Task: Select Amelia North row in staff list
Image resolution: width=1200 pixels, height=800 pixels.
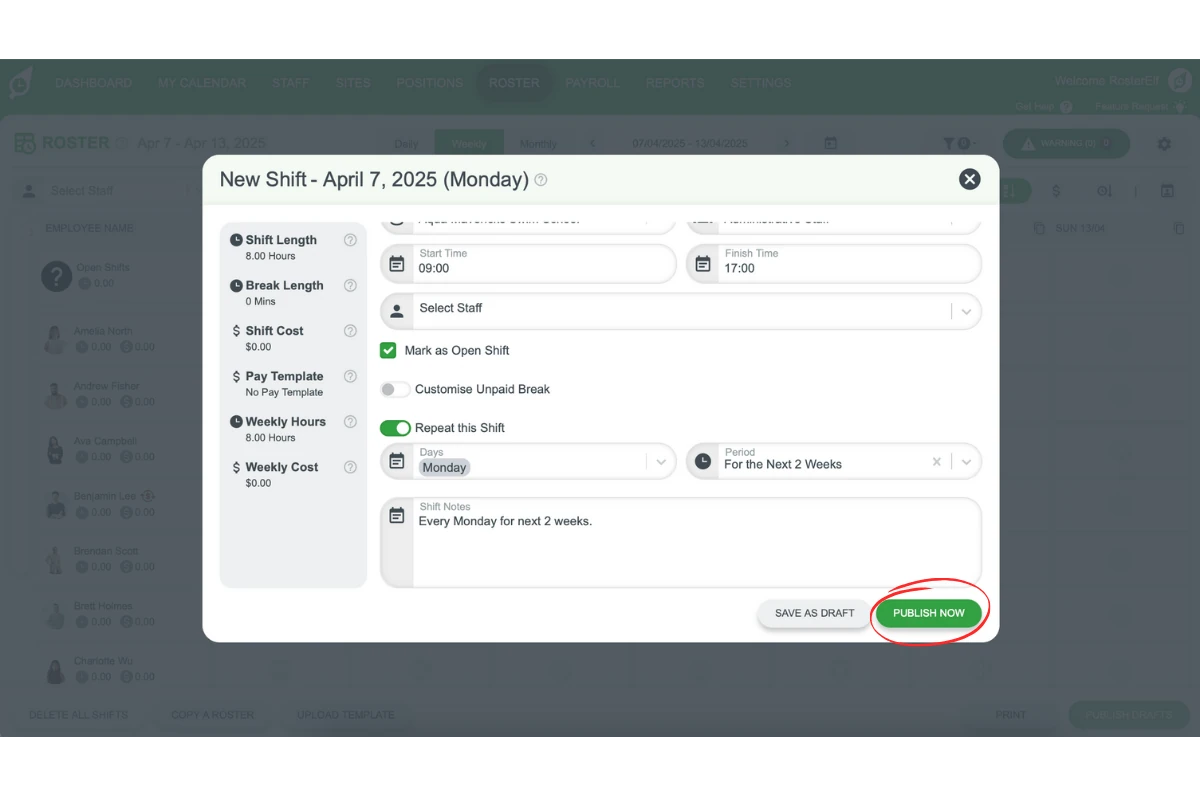Action: tap(102, 339)
